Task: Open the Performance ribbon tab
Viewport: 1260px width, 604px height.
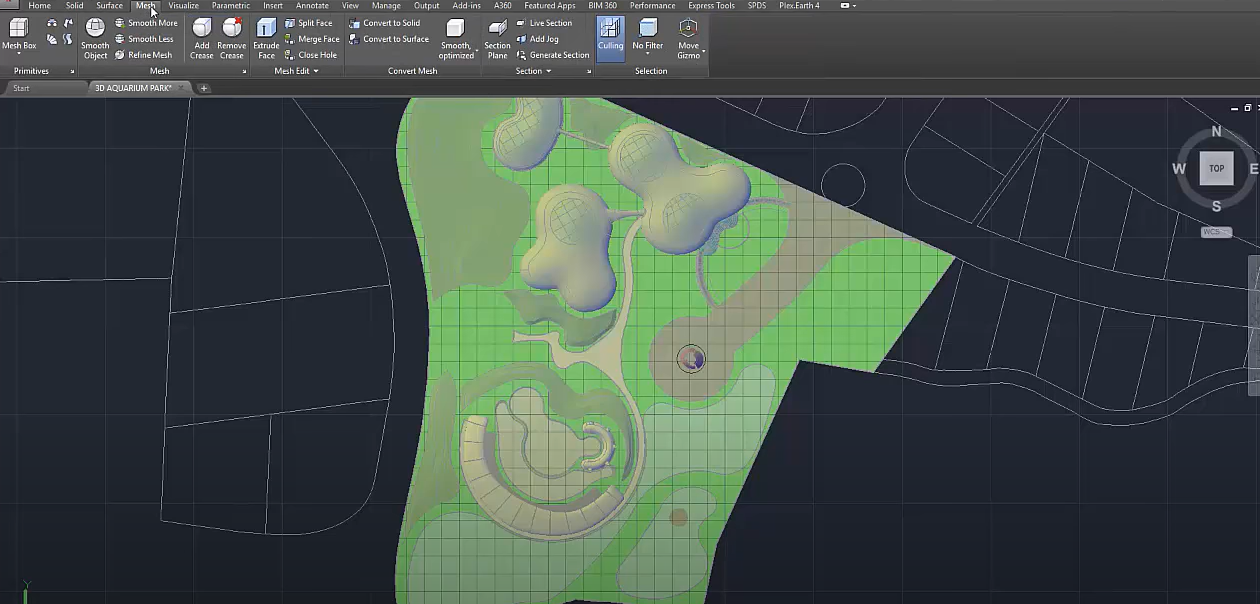Action: click(x=652, y=6)
